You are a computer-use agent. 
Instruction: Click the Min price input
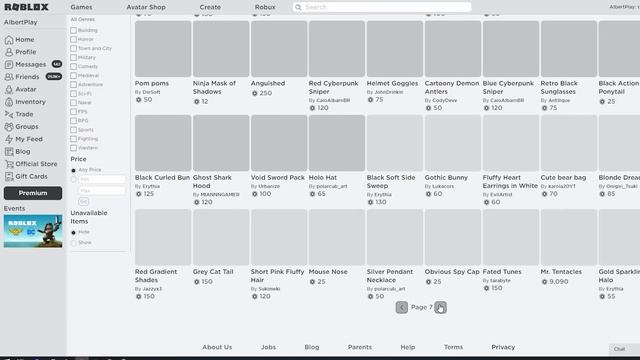[x=102, y=180]
